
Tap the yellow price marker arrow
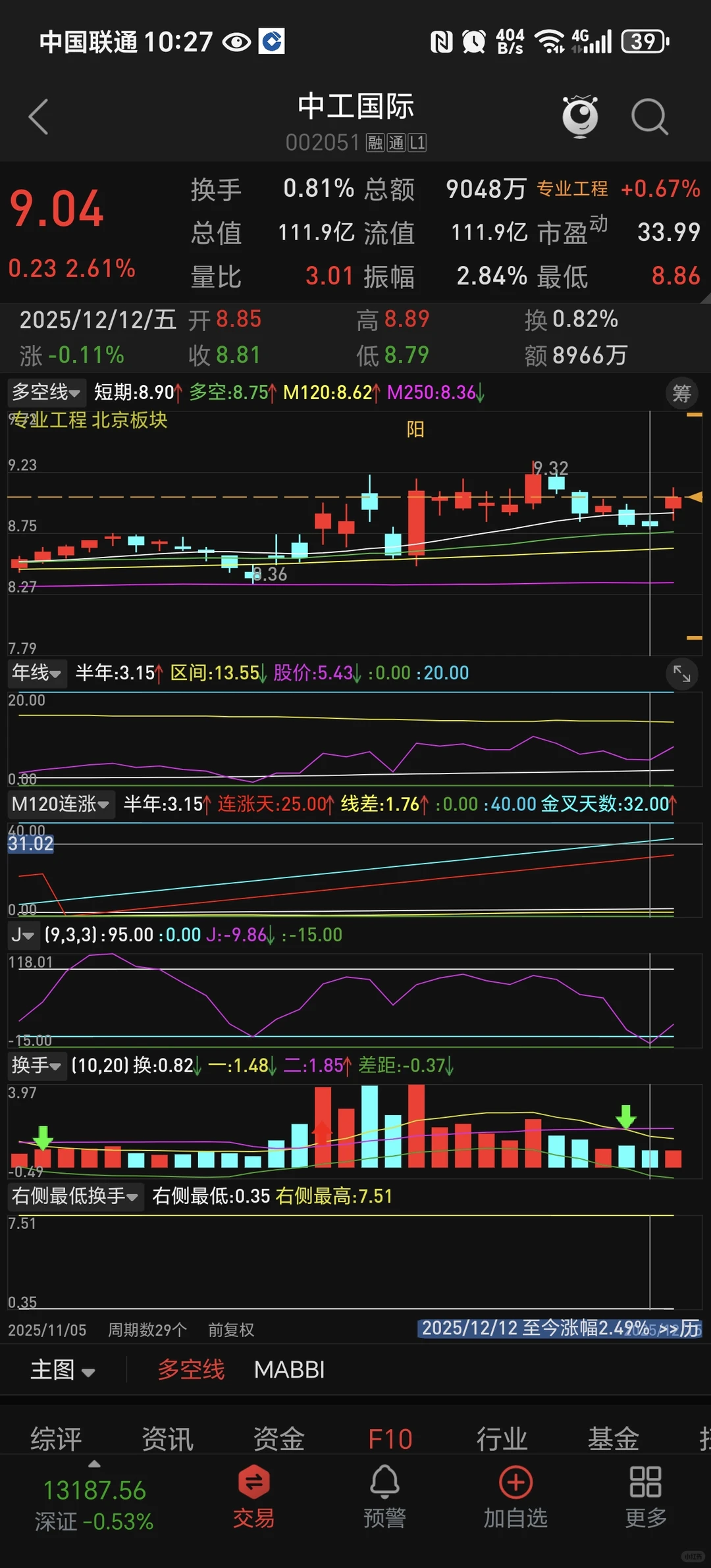(694, 497)
